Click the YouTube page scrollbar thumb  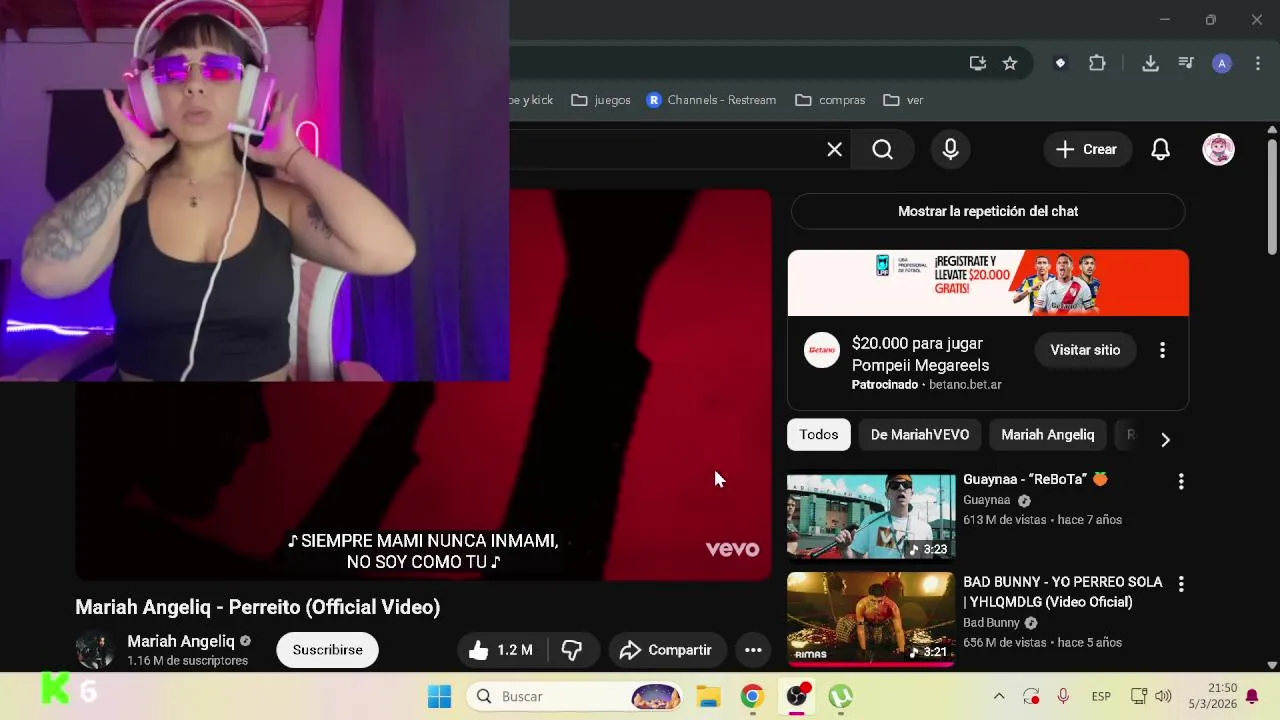[1272, 198]
